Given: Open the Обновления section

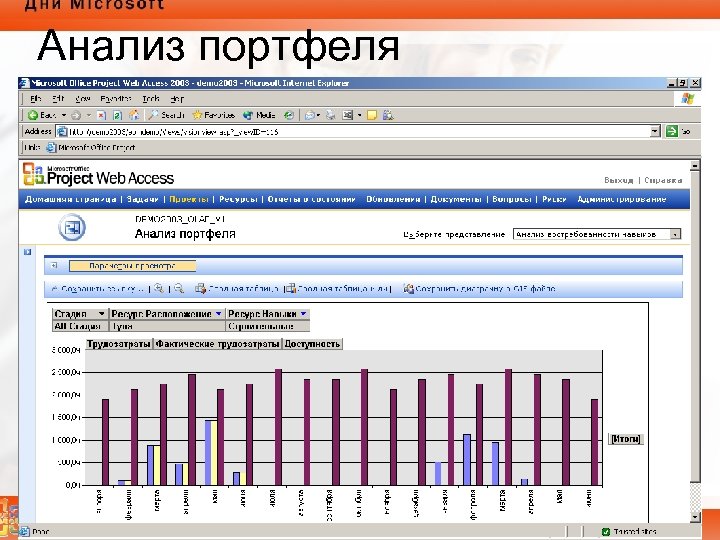Looking at the screenshot, I should (x=393, y=199).
